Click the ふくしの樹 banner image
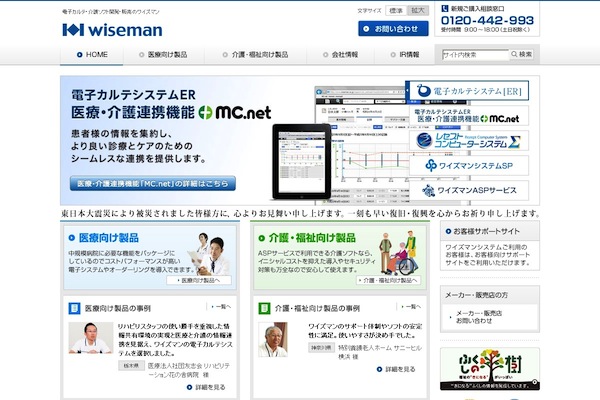Image resolution: width=600 pixels, height=400 pixels. [x=490, y=369]
